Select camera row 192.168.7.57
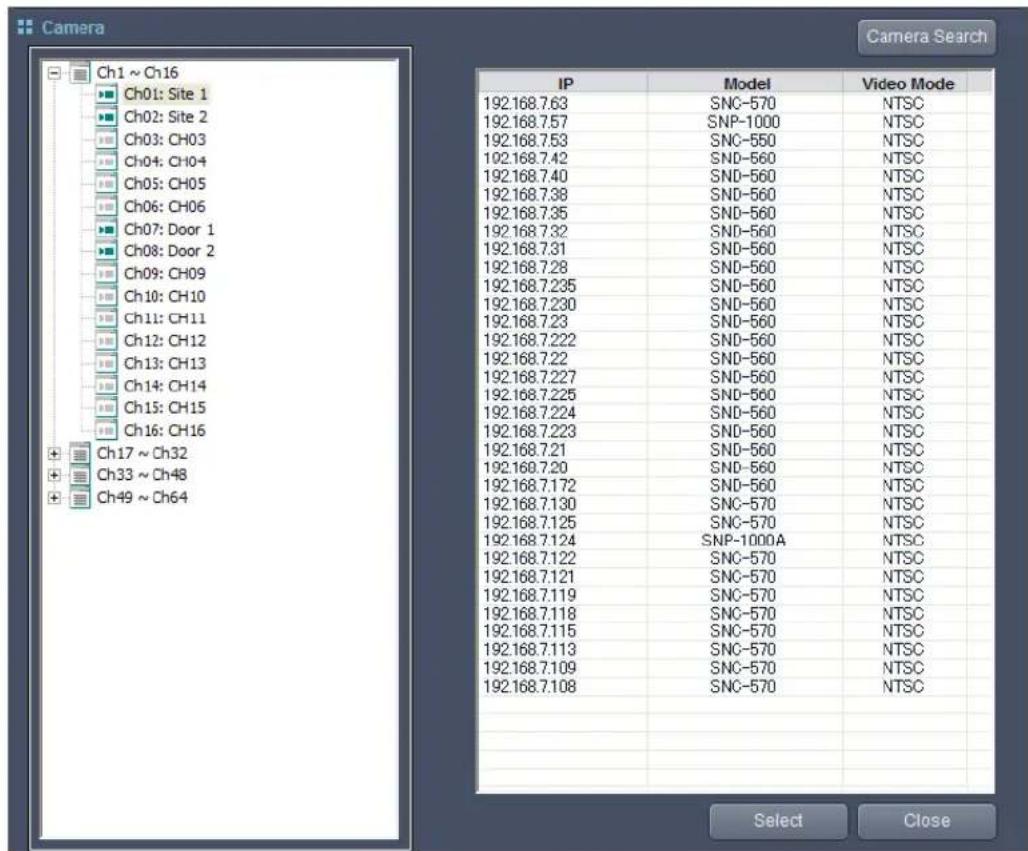Image resolution: width=1028 pixels, height=851 pixels. click(x=736, y=122)
